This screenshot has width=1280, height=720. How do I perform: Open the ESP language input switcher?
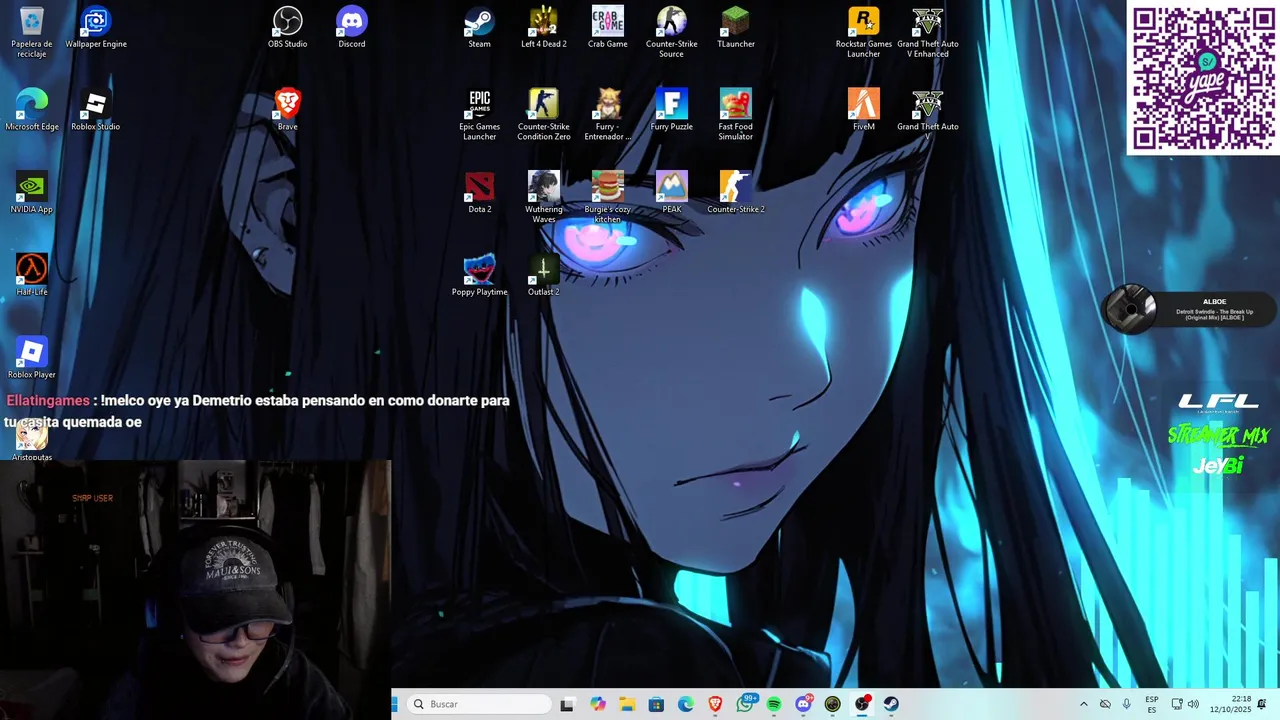(1152, 704)
